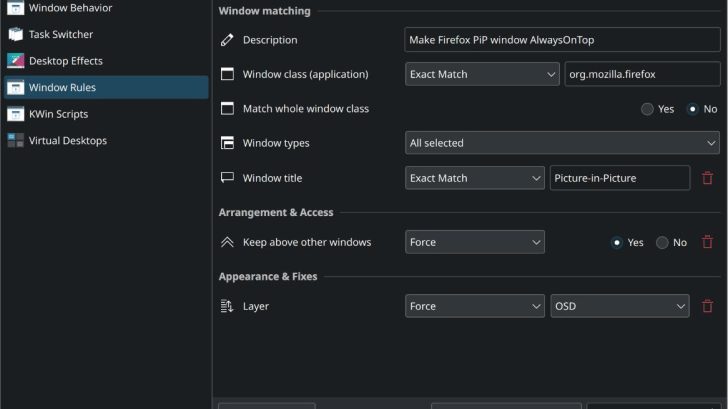Open Window Behavior settings page
Screen dimensions: 728x409
click(70, 8)
